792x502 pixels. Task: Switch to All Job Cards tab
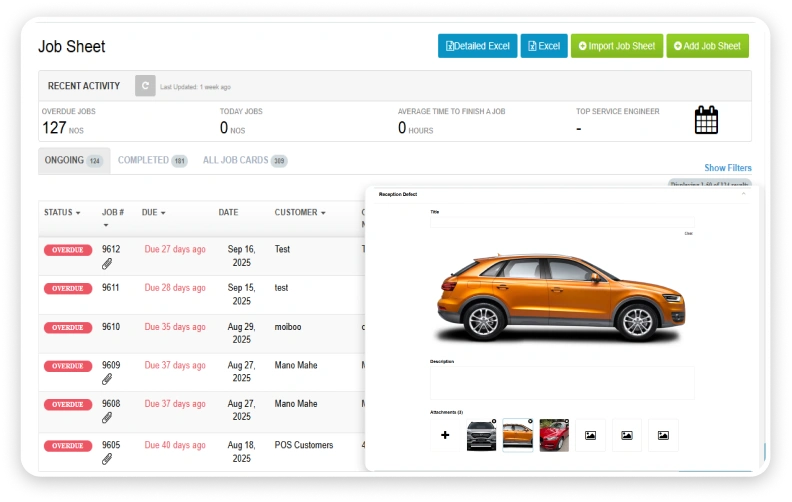pos(245,161)
